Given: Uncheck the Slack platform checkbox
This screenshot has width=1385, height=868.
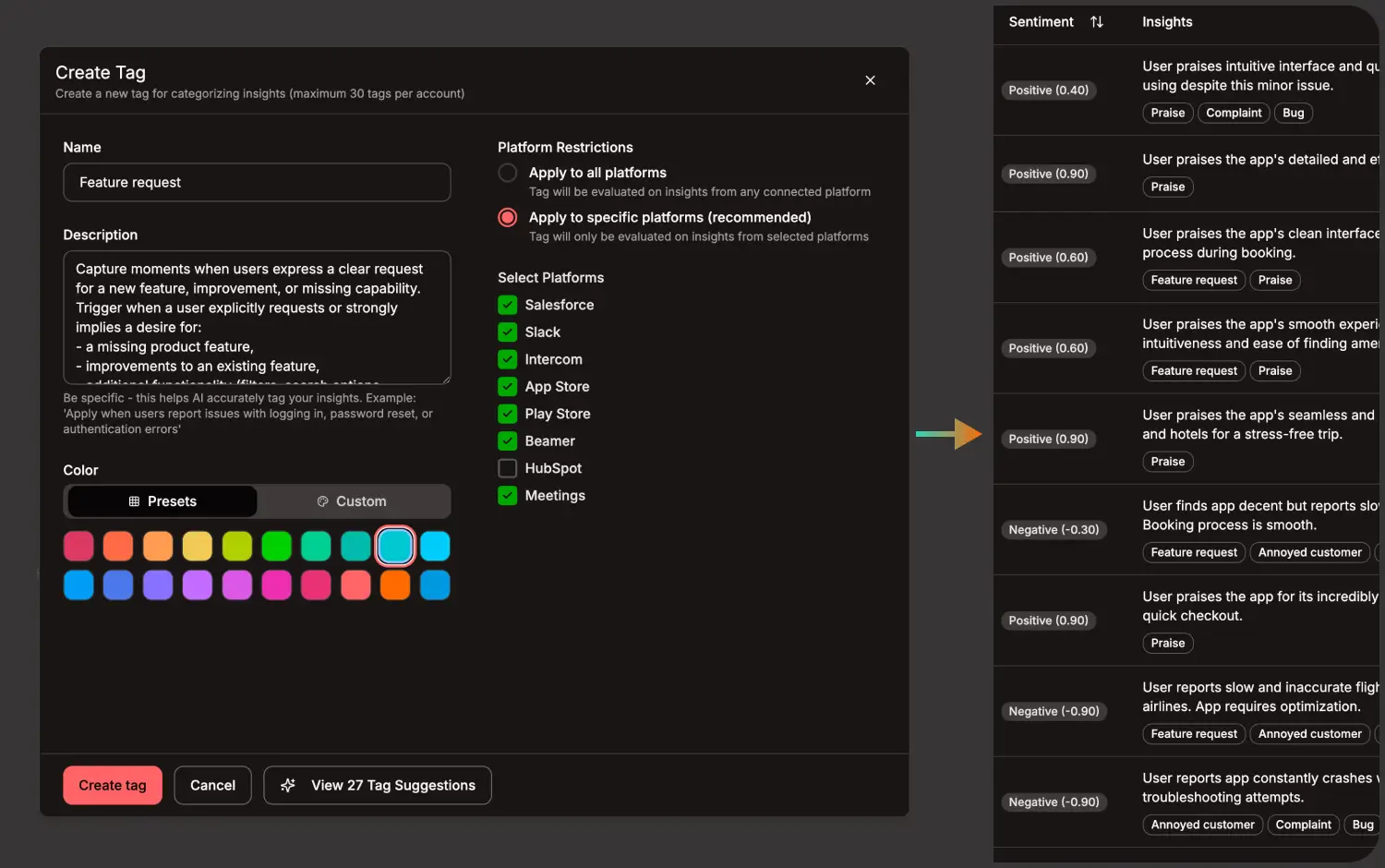Looking at the screenshot, I should tap(507, 332).
